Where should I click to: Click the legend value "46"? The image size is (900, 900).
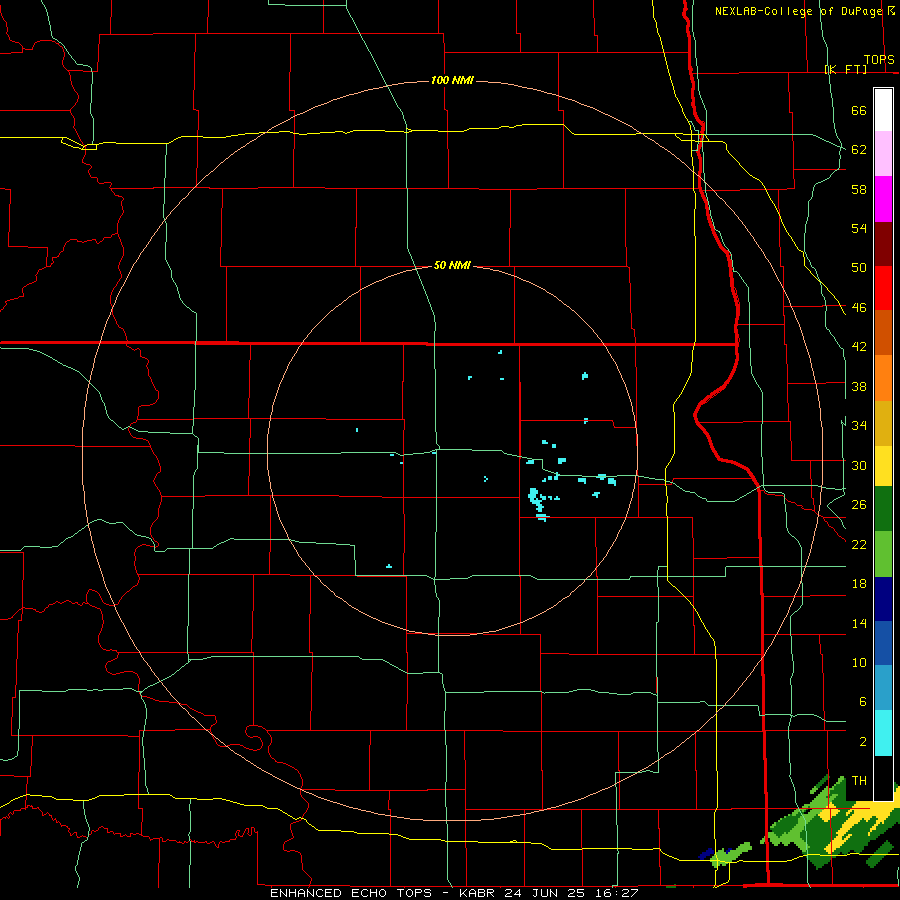[859, 308]
